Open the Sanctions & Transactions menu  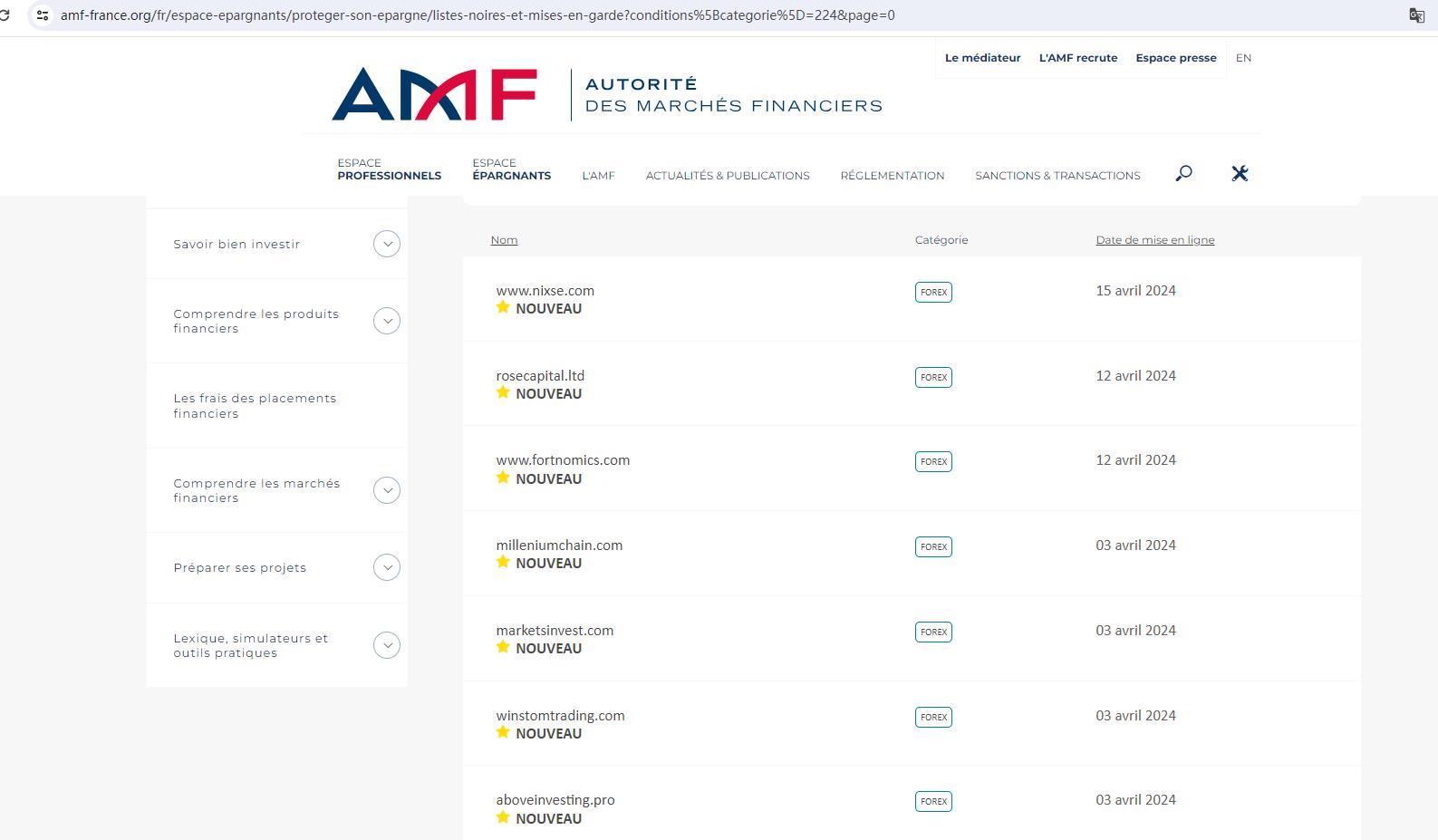(x=1057, y=176)
